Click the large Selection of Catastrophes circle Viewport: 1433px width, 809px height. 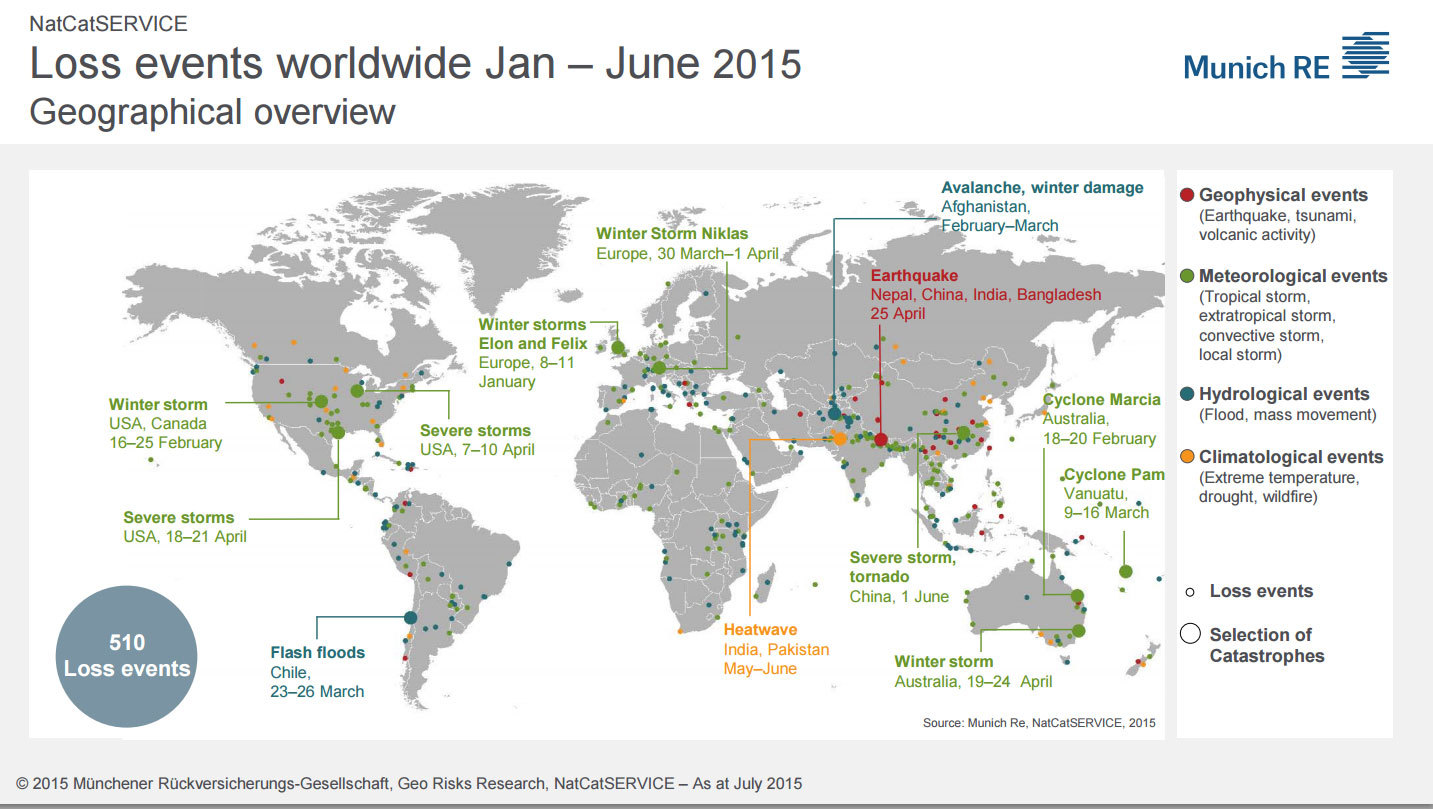[x=1190, y=634]
